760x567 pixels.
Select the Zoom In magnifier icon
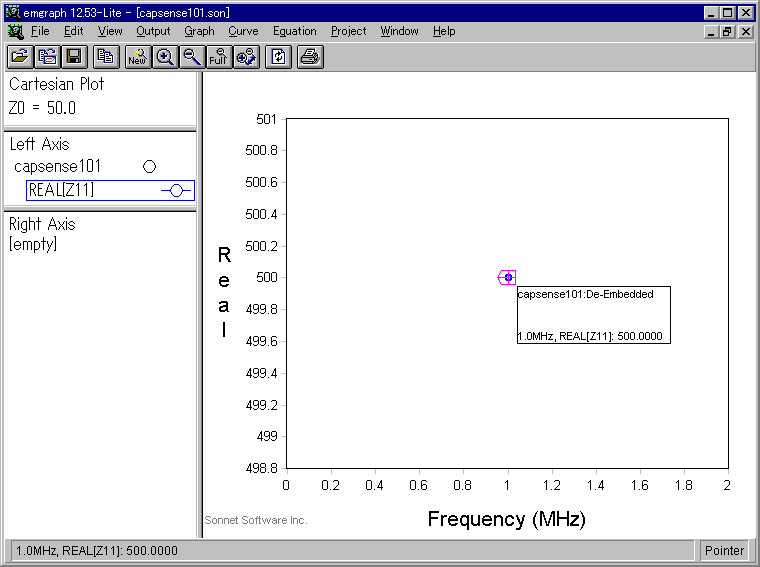tap(165, 57)
